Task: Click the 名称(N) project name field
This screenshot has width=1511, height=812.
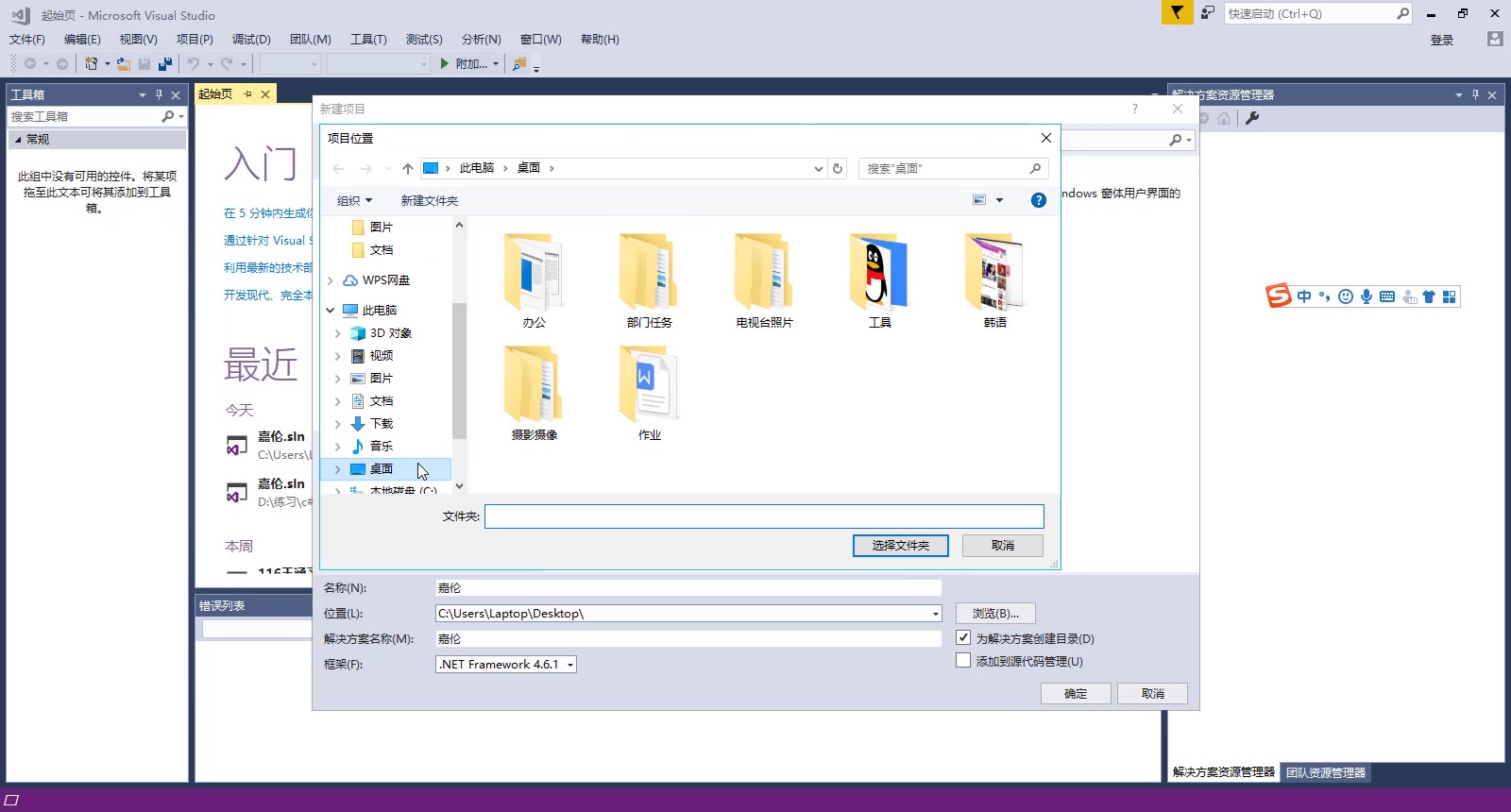Action: (x=688, y=588)
